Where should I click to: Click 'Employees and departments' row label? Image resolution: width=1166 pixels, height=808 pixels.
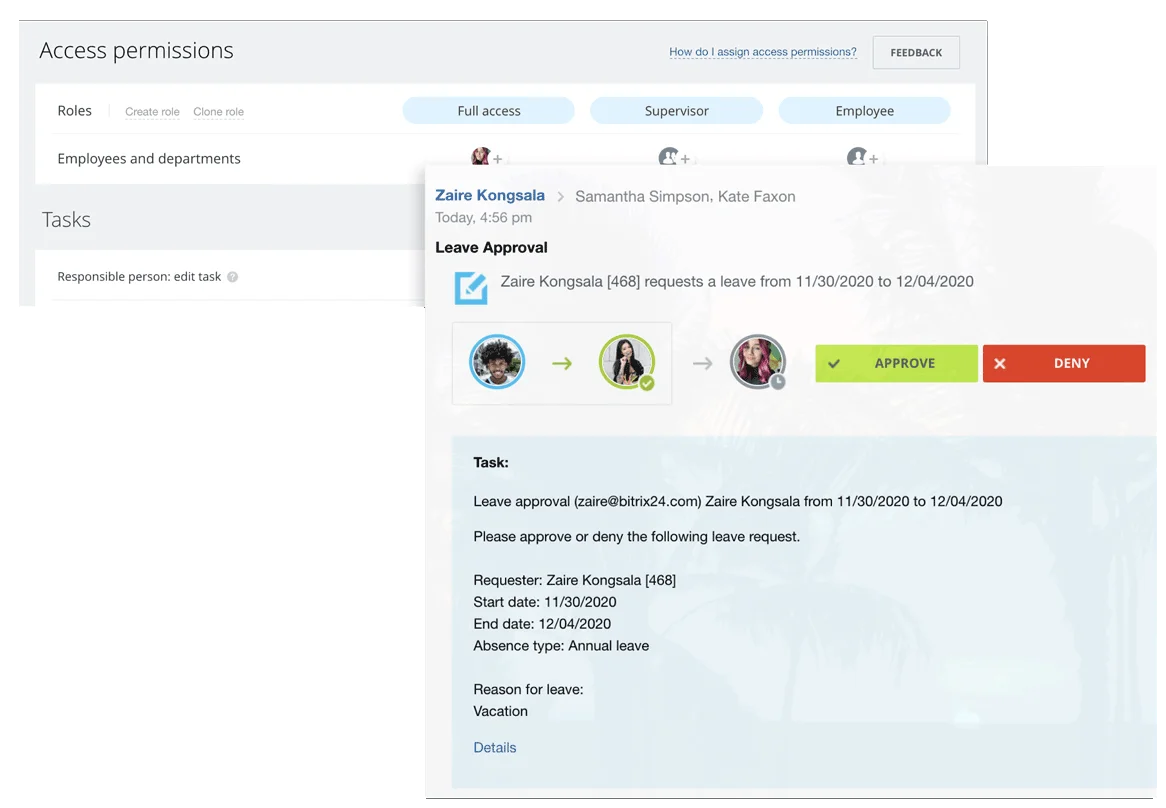(x=149, y=158)
